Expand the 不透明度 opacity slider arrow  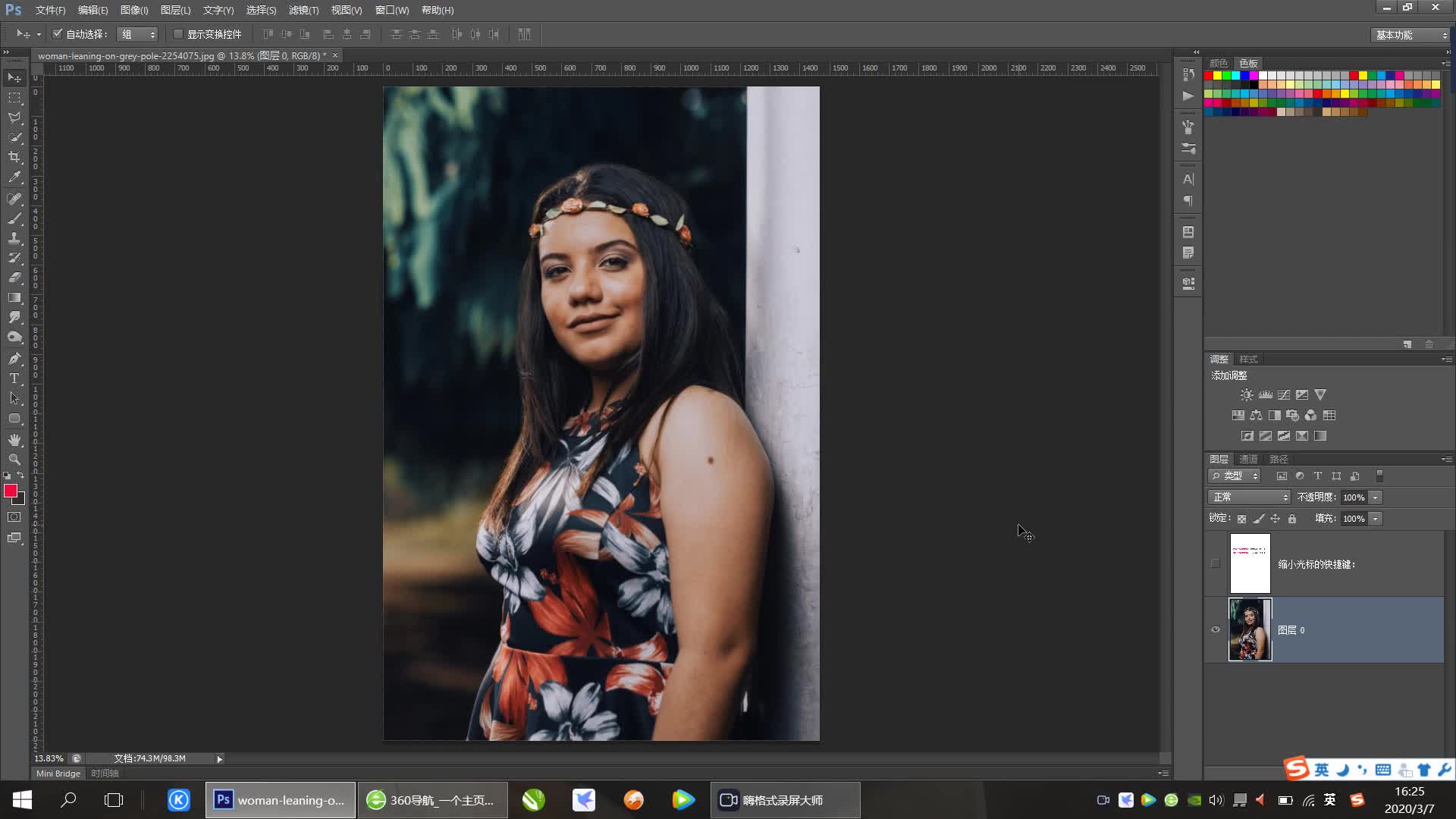[1376, 497]
